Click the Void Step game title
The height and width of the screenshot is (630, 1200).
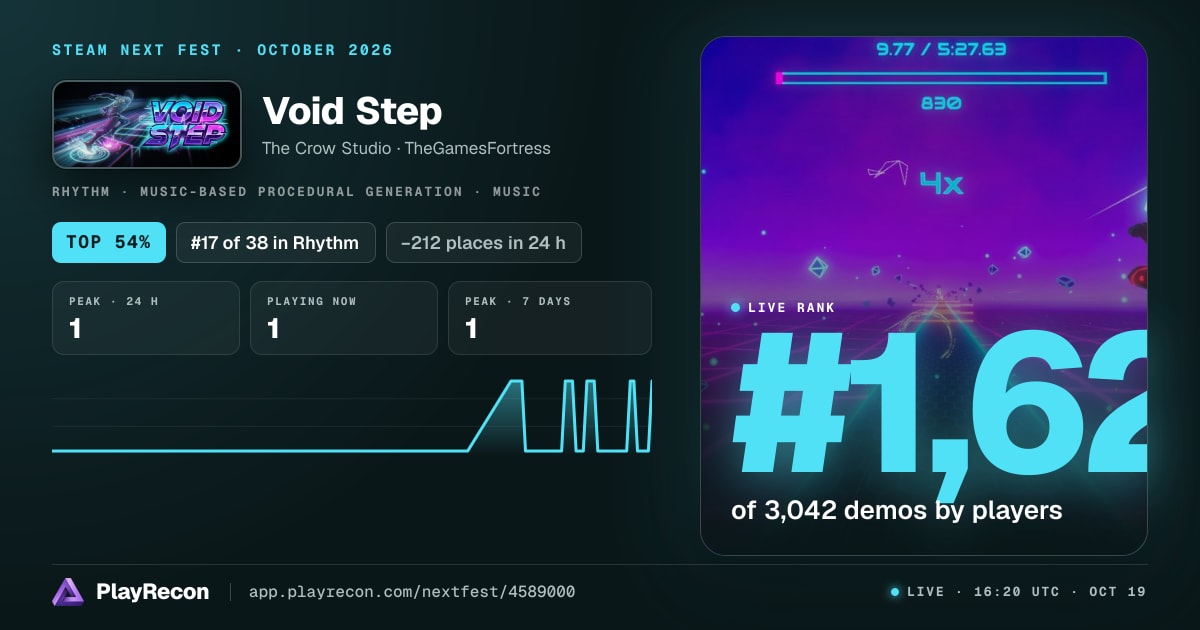click(x=352, y=111)
